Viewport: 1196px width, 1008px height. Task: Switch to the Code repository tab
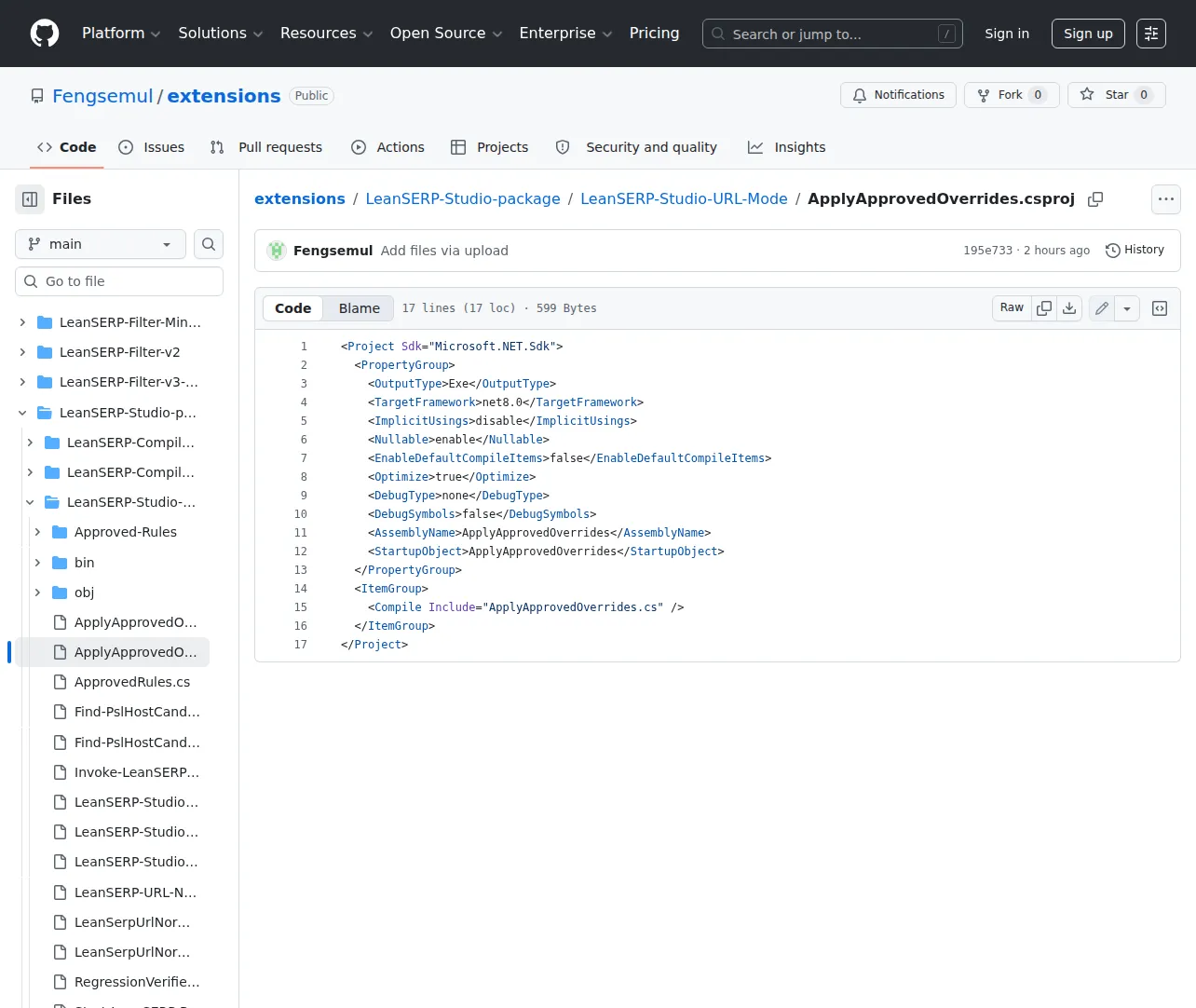click(66, 147)
